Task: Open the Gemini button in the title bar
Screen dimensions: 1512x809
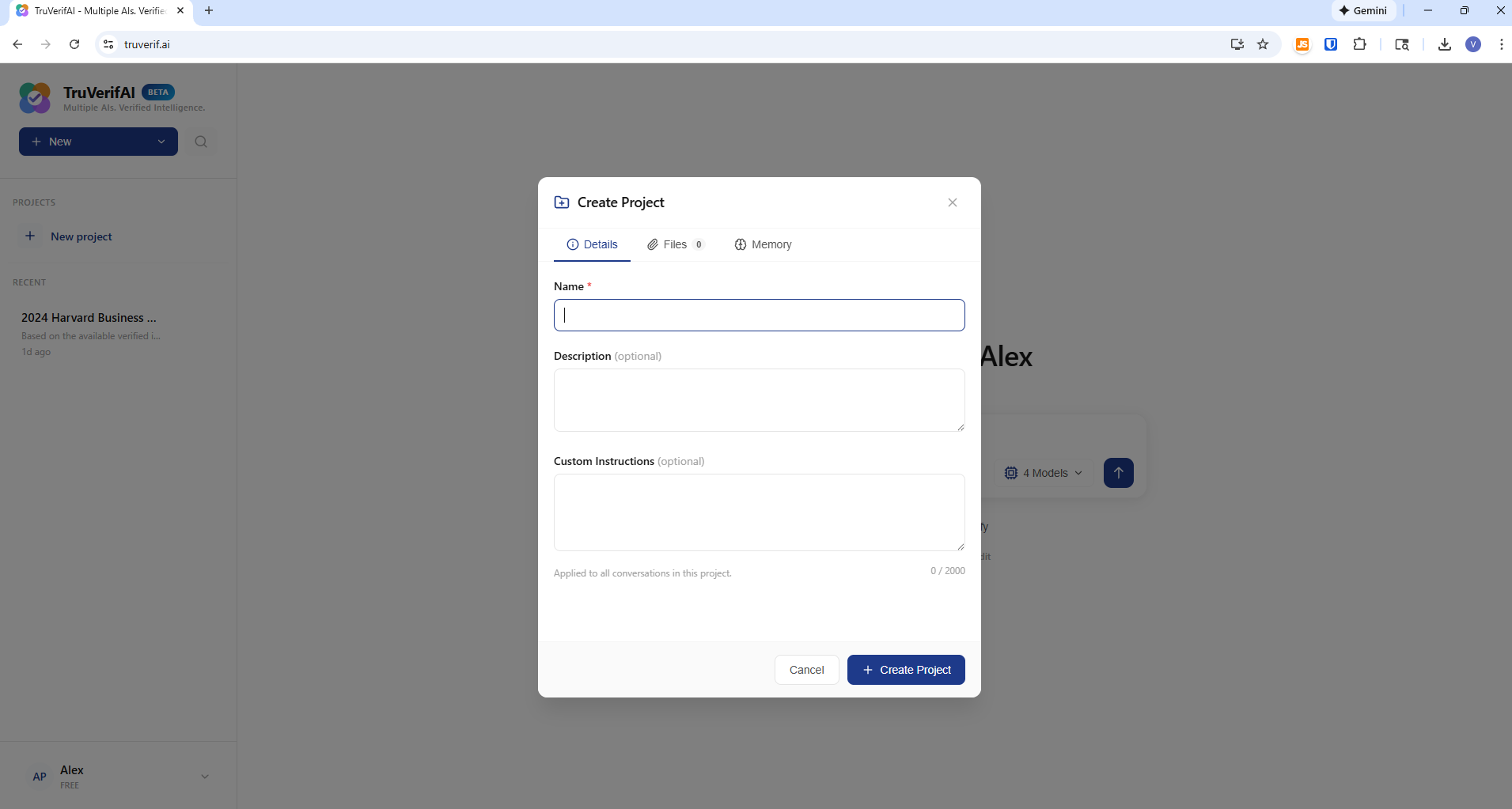Action: (1365, 10)
